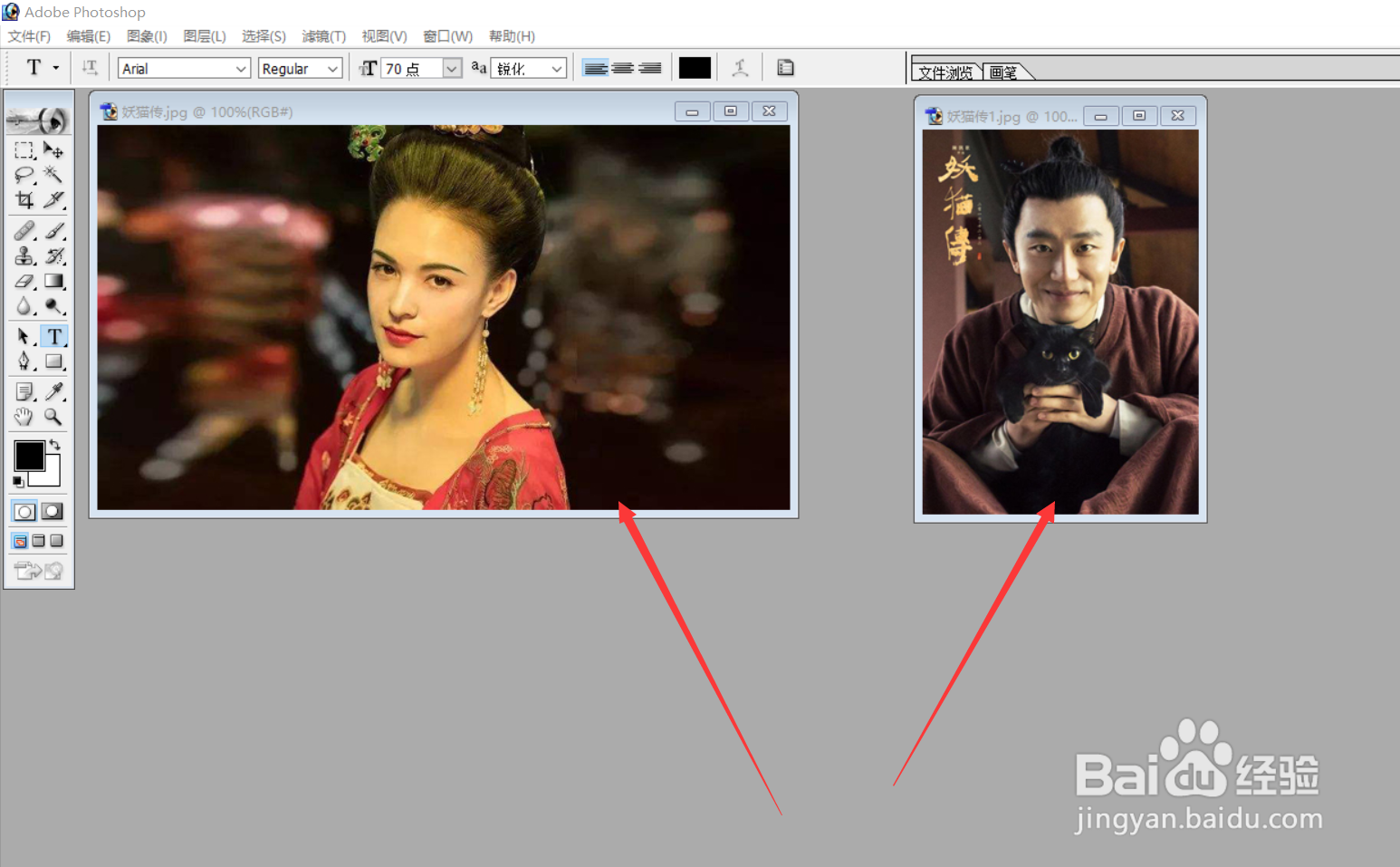Switch to the 文件浏览 tab

point(946,72)
